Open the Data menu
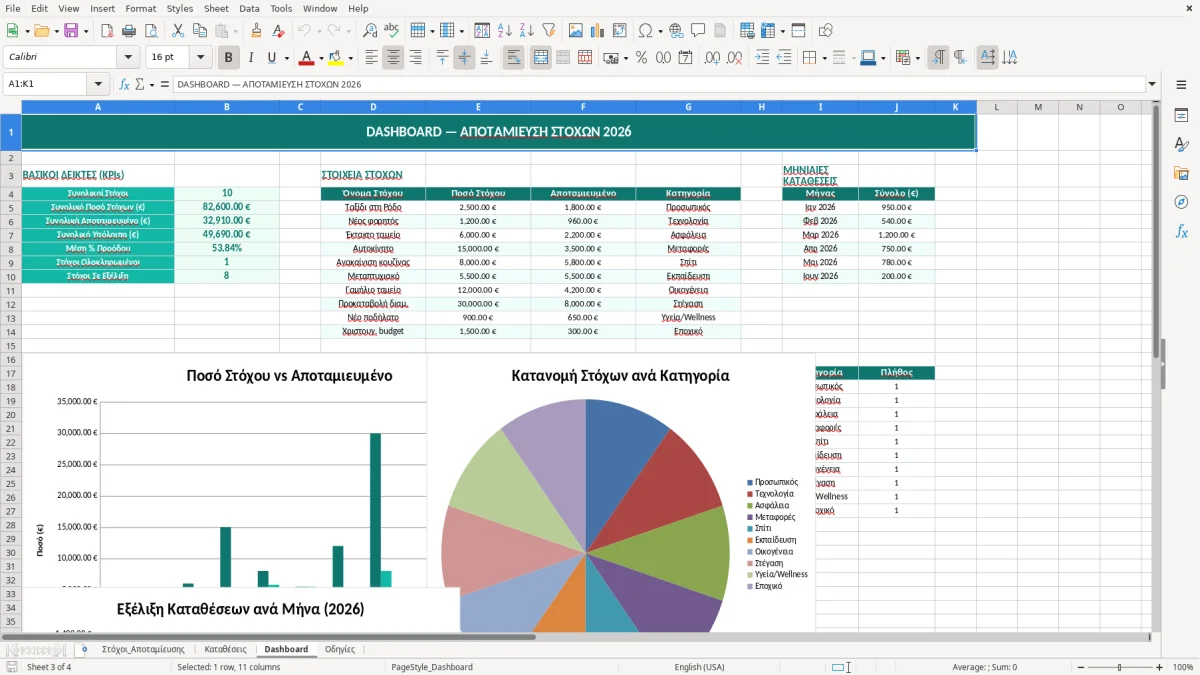This screenshot has width=1200, height=675. 249,8
